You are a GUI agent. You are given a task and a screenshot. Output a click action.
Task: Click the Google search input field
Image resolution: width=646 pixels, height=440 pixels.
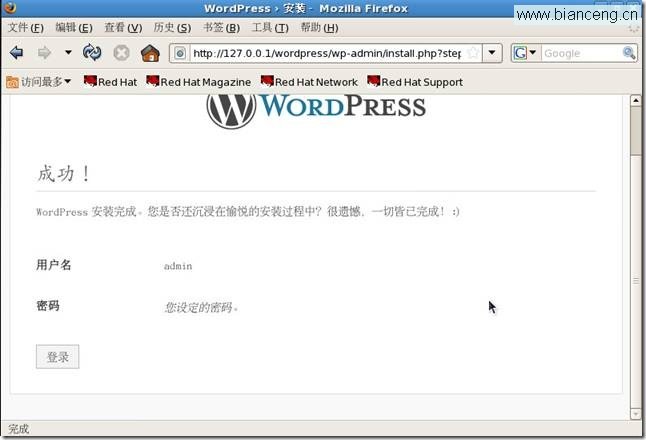click(x=581, y=53)
